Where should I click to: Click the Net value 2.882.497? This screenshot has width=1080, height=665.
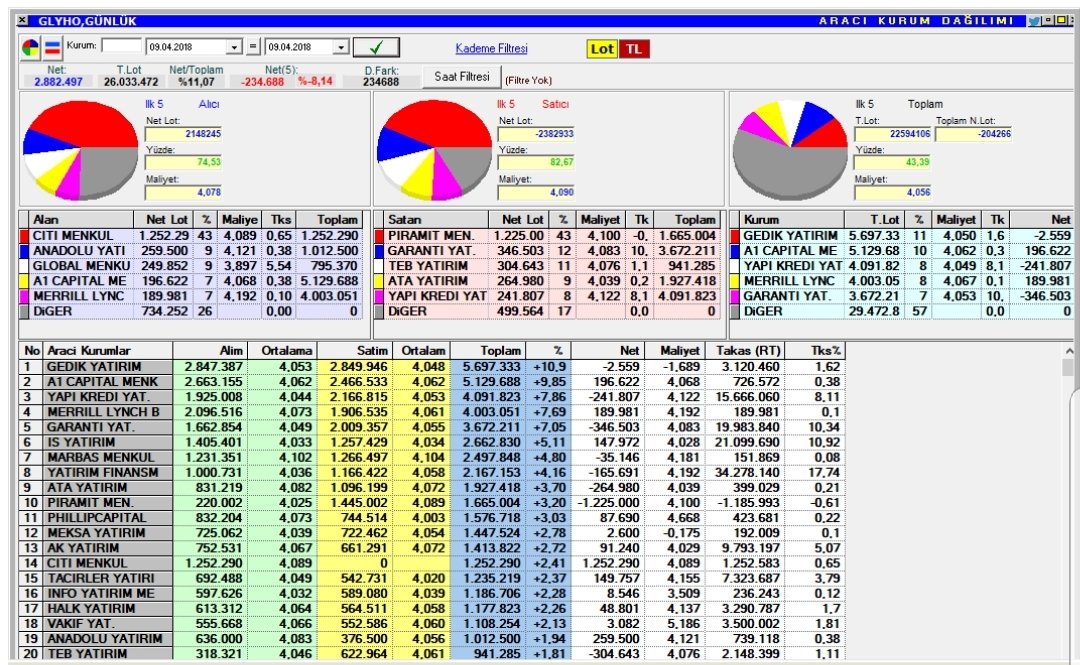click(58, 82)
